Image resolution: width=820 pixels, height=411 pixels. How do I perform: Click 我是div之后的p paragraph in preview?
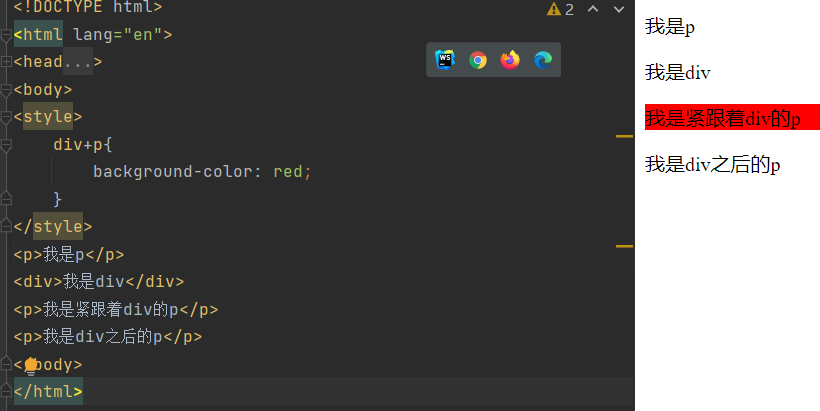712,164
